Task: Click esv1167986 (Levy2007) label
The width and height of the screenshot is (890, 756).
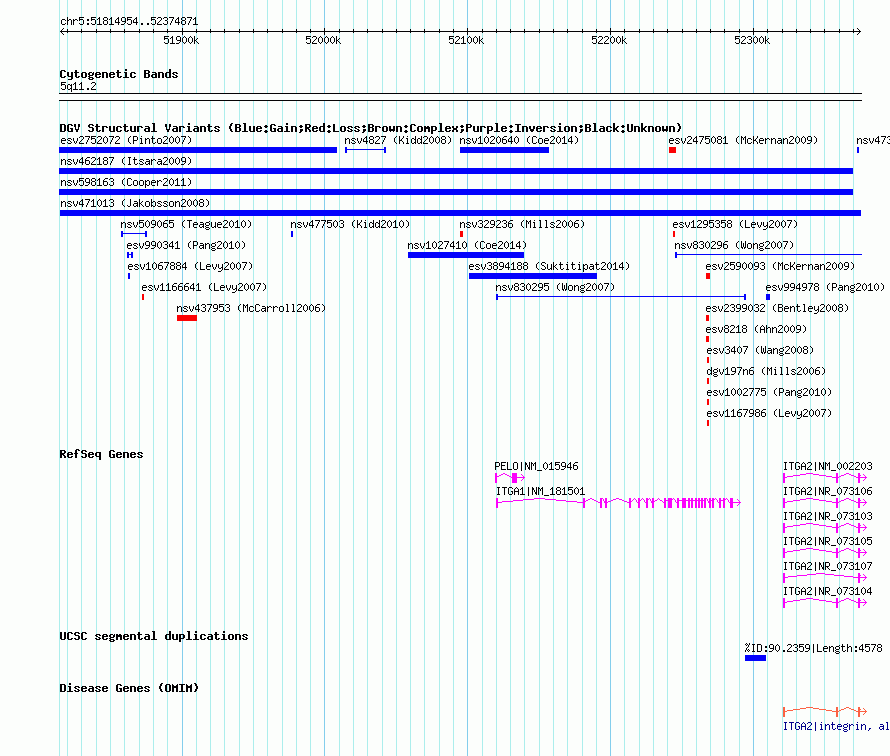Action: (x=769, y=413)
